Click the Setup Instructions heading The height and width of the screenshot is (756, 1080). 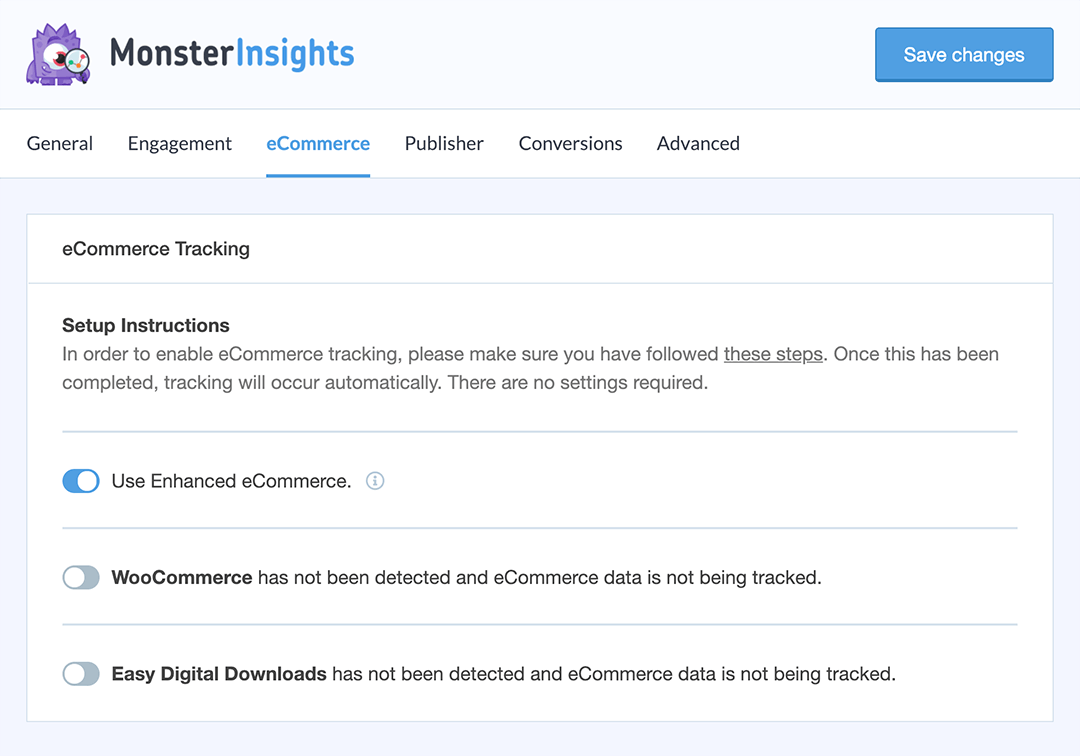[x=146, y=325]
